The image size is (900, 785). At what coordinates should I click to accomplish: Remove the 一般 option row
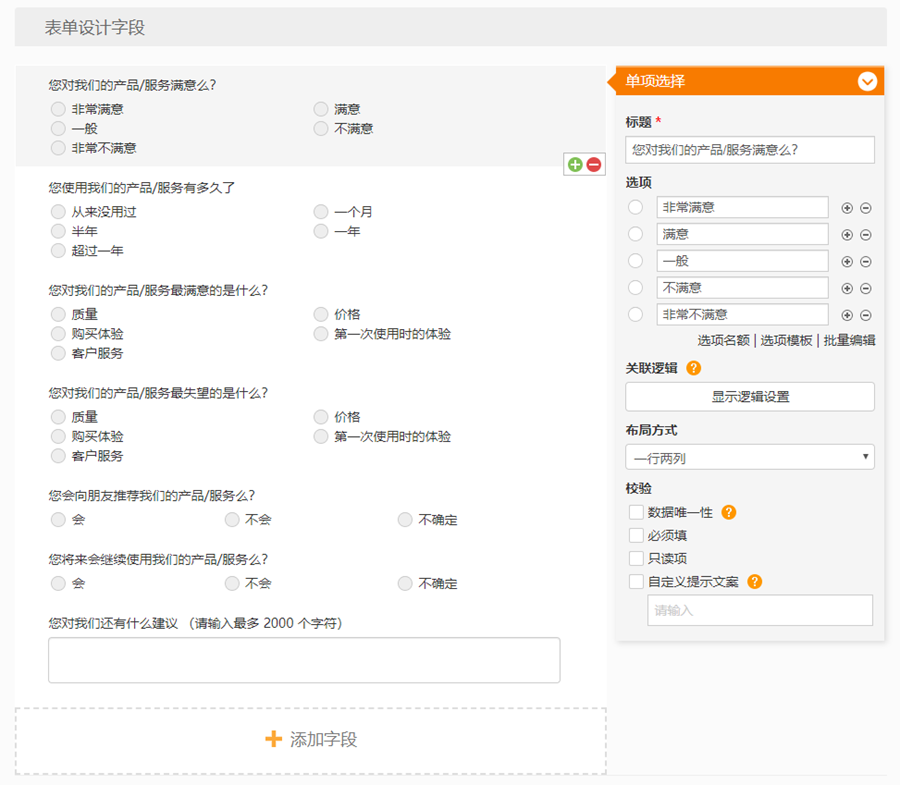pyautogui.click(x=866, y=262)
